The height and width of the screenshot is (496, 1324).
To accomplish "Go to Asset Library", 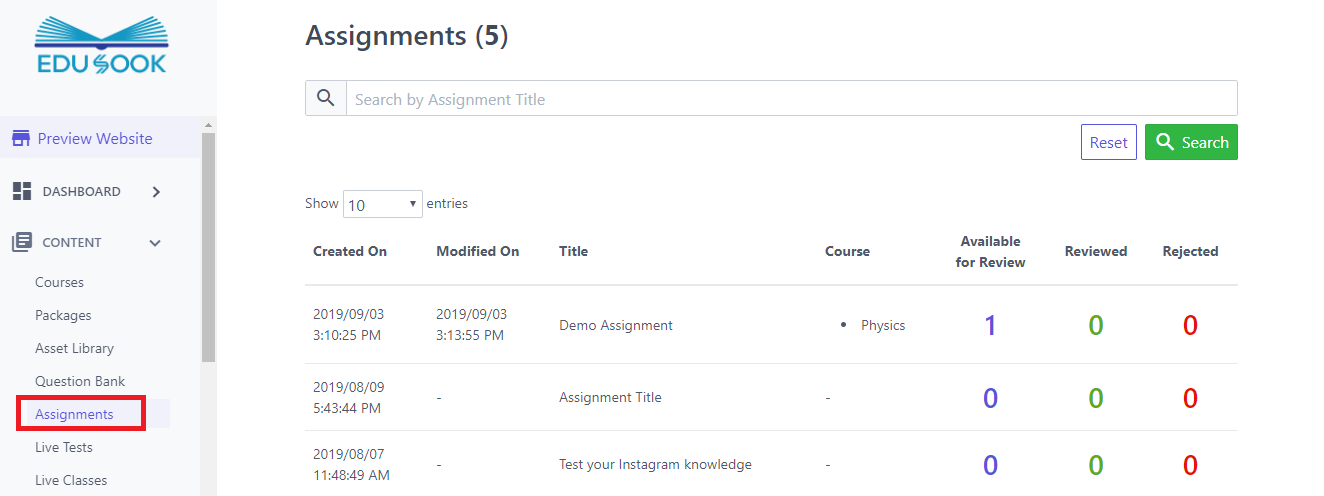I will click(74, 348).
